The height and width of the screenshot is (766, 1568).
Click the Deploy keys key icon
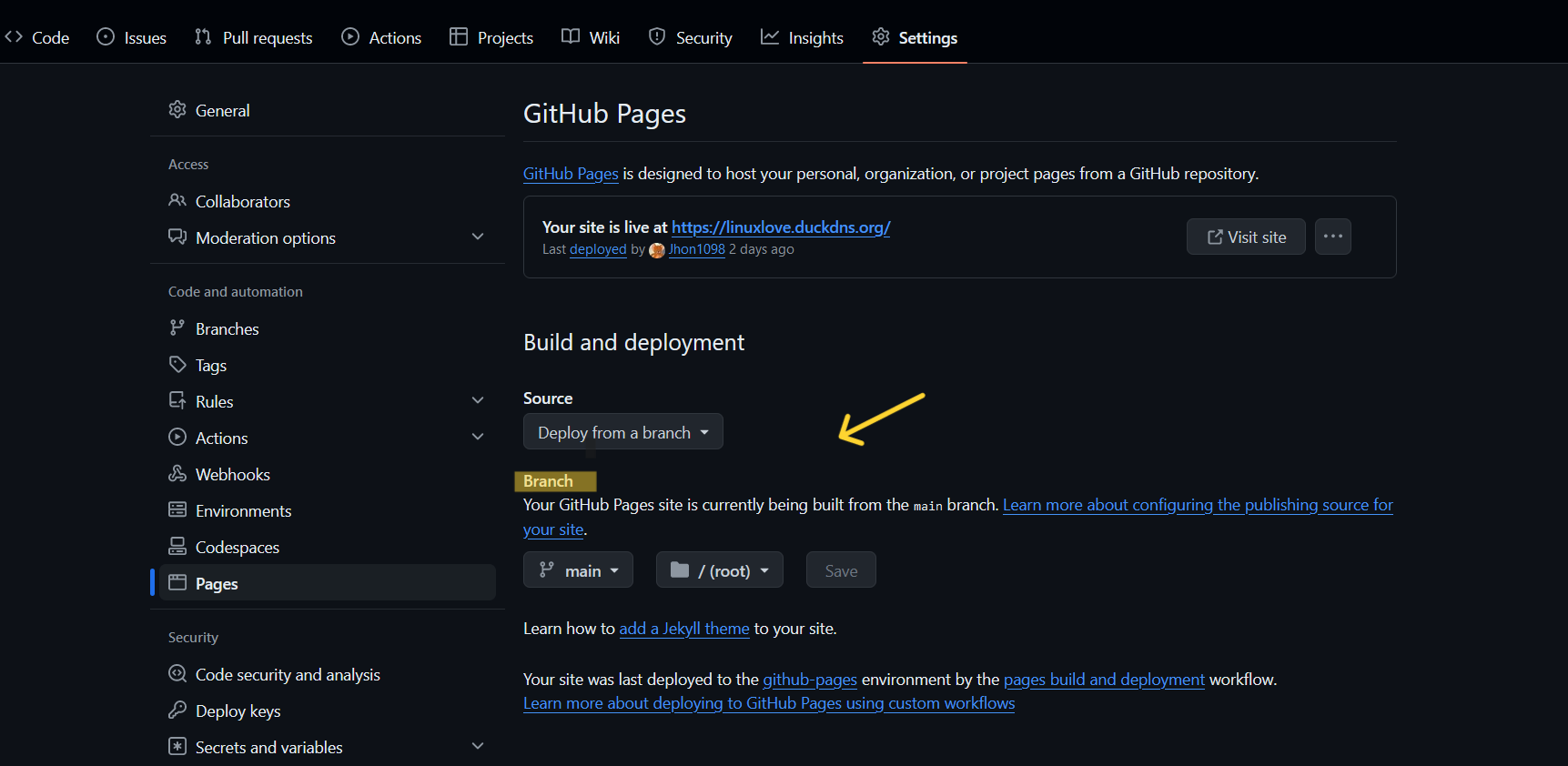click(177, 710)
